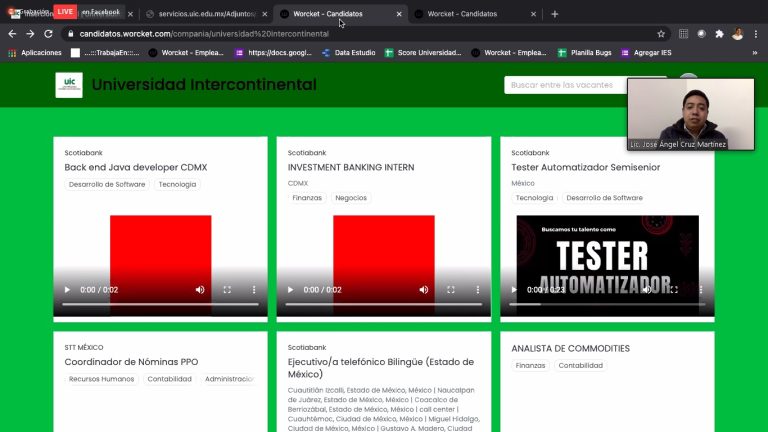
Task: Open the Chrome three-dot menu
Action: pyautogui.click(x=756, y=34)
